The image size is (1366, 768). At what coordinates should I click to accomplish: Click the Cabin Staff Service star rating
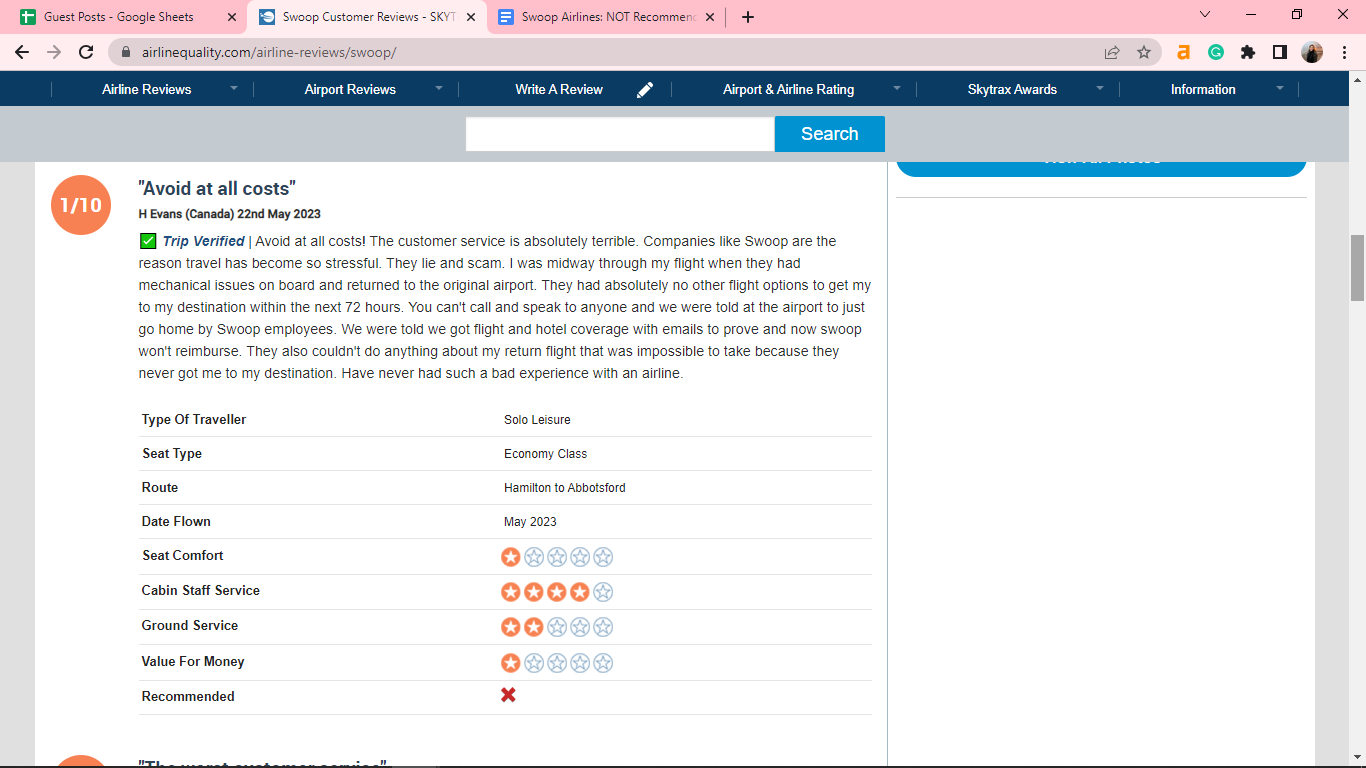click(557, 592)
